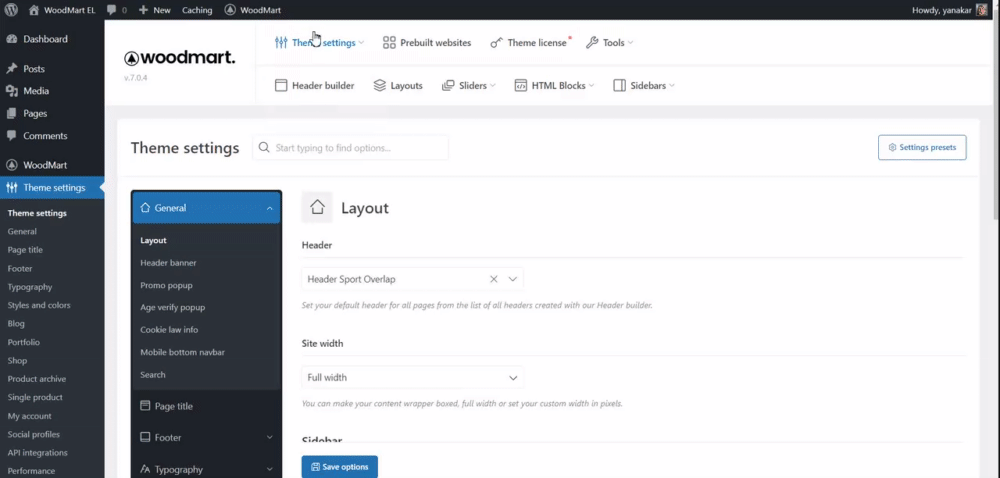Click the WordPress logo in admin bar
Image resolution: width=1000 pixels, height=478 pixels.
11,10
